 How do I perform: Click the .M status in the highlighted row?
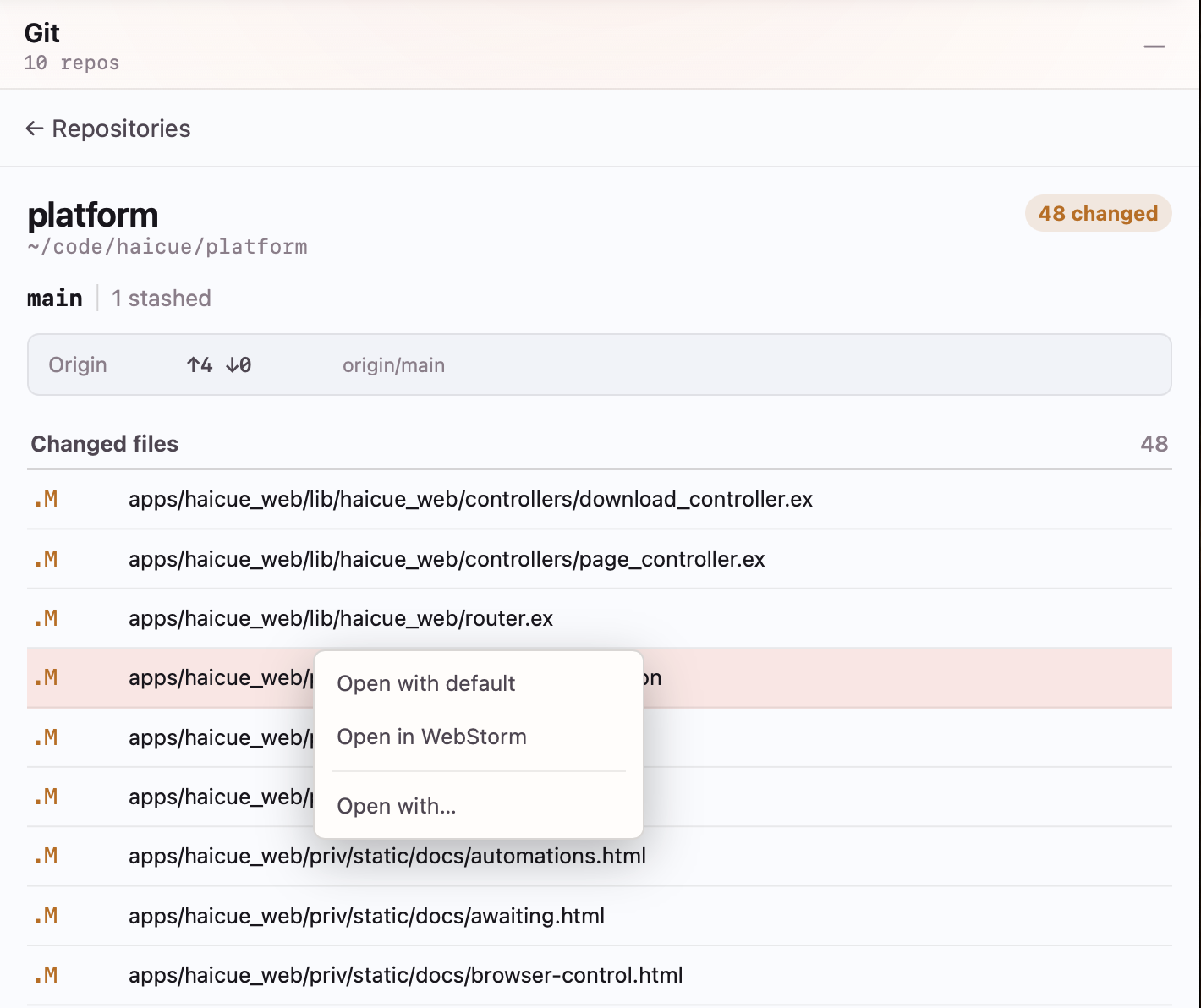coord(46,677)
